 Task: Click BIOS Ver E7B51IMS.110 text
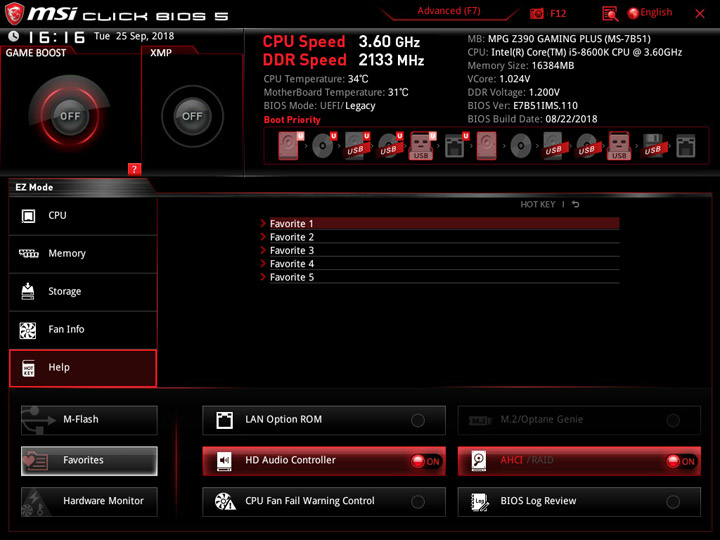523,106
